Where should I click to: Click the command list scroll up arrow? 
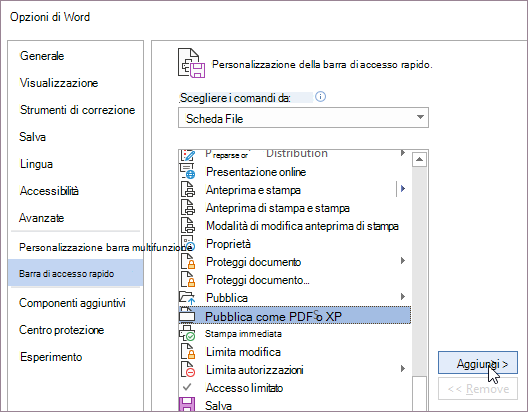point(419,159)
